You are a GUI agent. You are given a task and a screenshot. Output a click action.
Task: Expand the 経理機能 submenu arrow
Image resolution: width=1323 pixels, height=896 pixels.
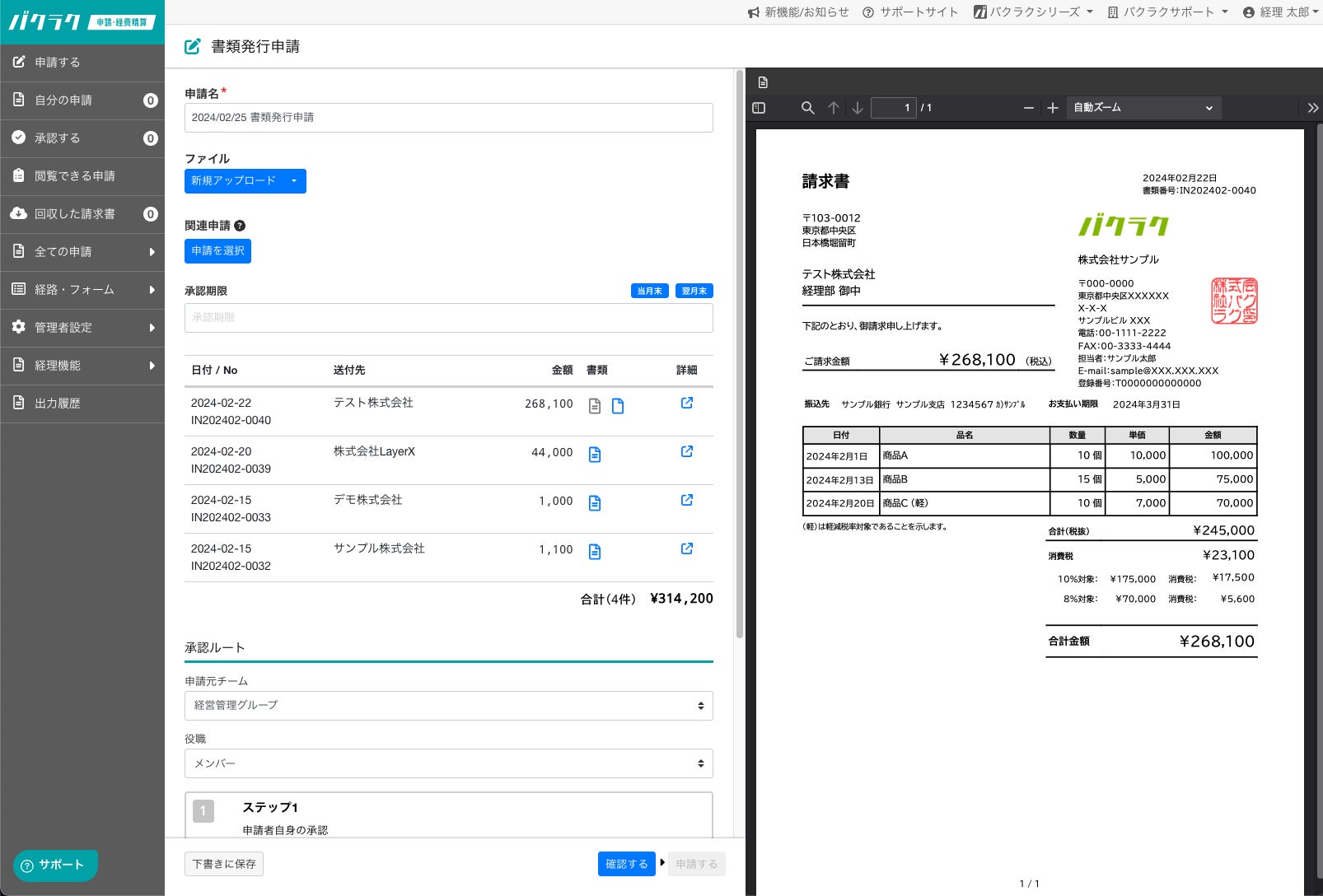tap(152, 366)
